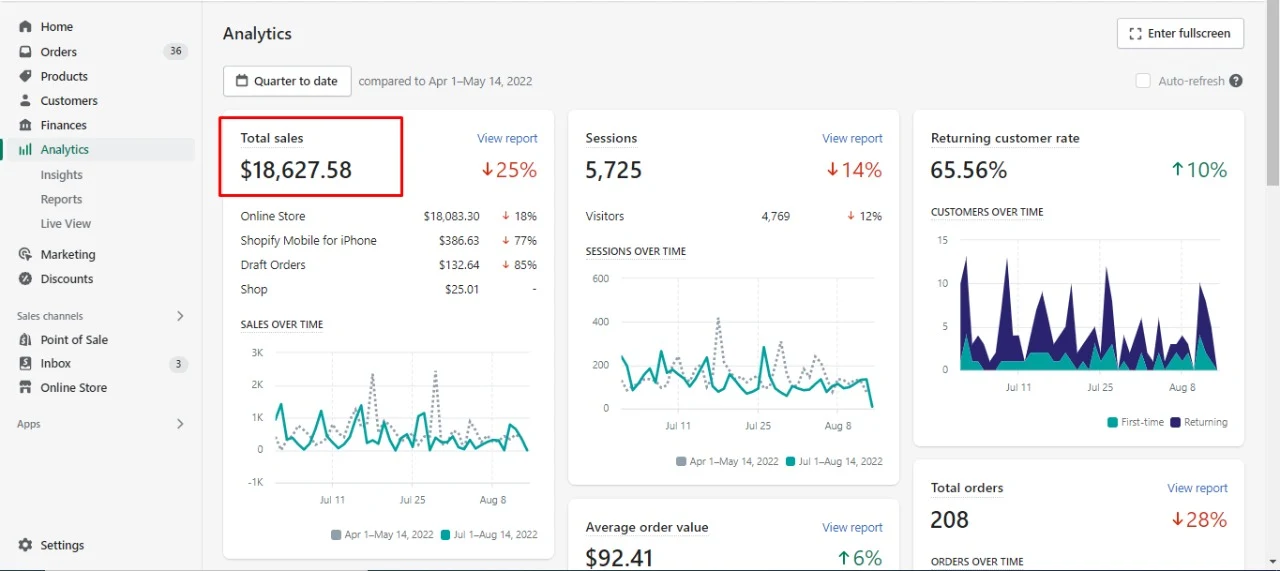Go to Orders in sidebar
1280x571 pixels.
[59, 51]
